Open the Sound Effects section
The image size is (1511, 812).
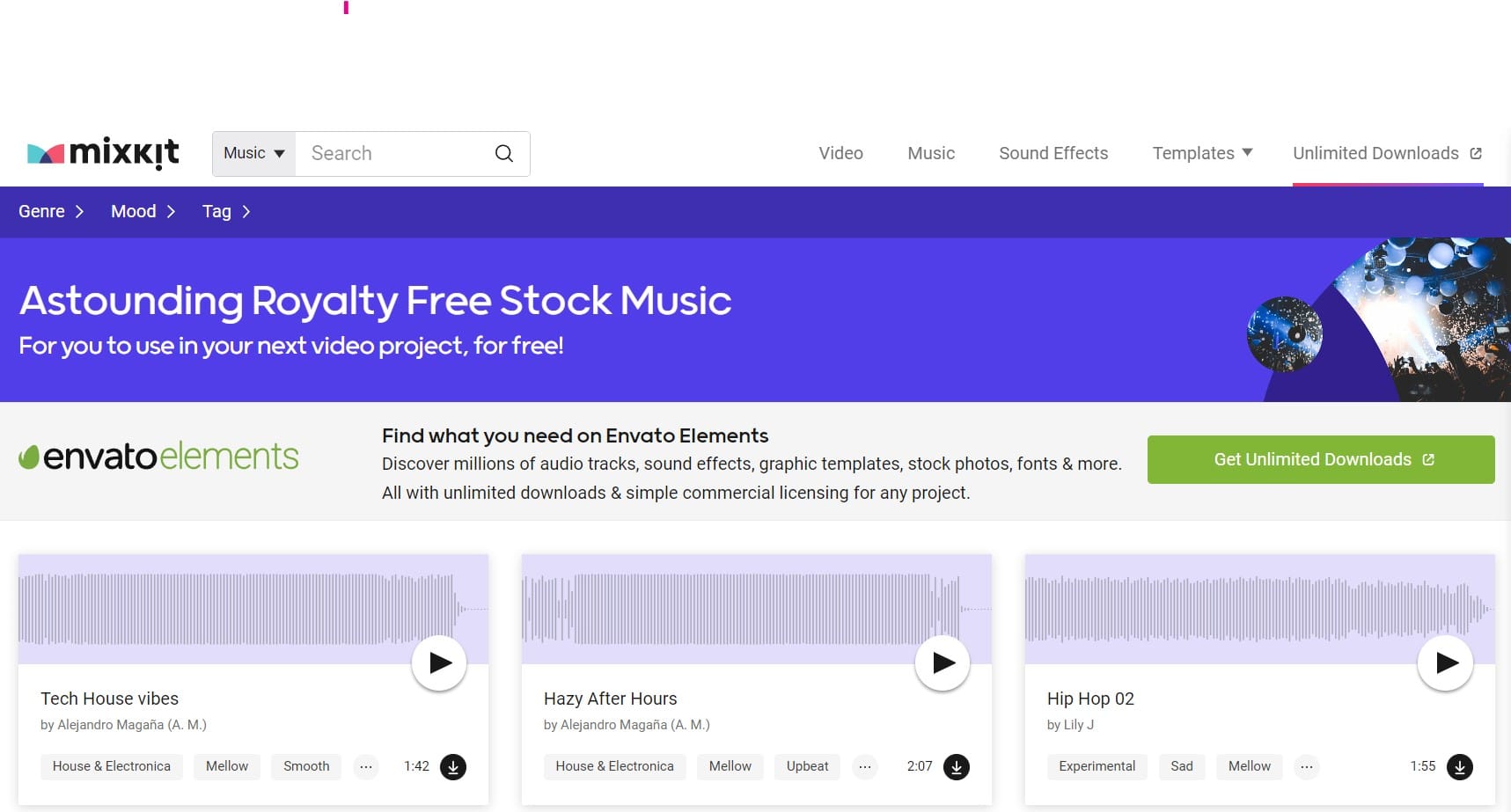click(1053, 153)
